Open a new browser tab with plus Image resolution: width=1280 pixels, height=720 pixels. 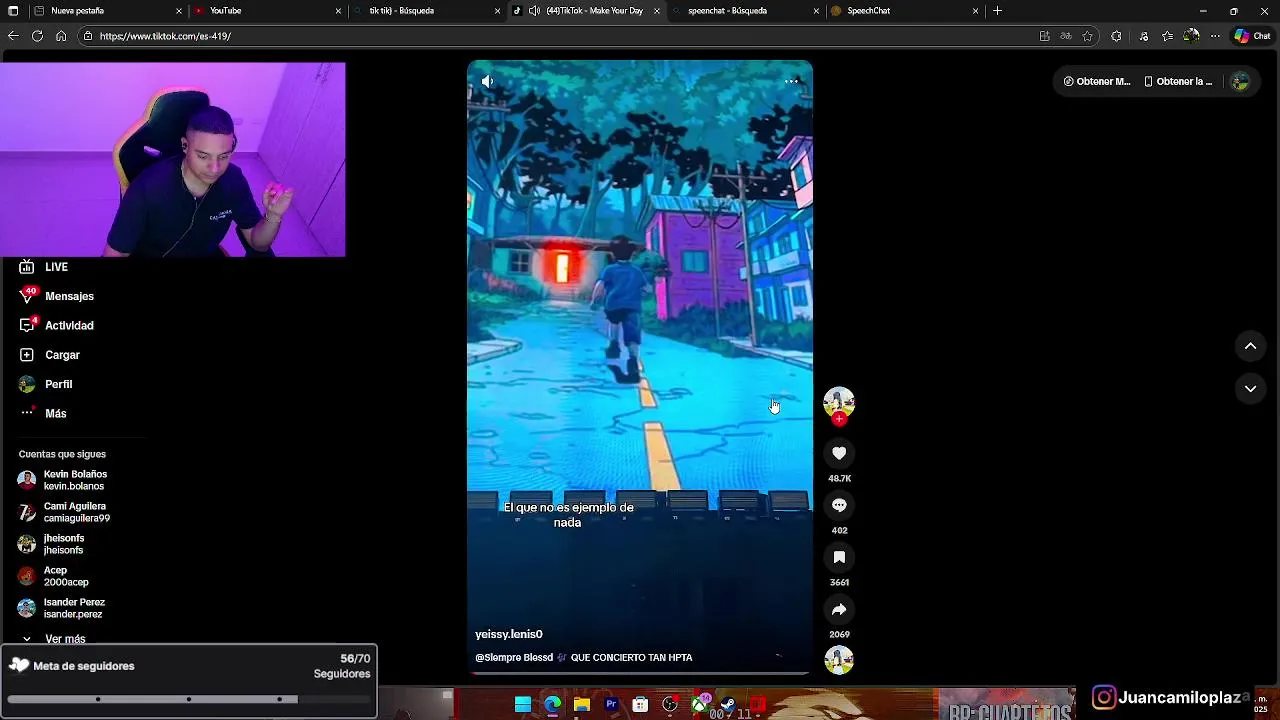click(997, 11)
